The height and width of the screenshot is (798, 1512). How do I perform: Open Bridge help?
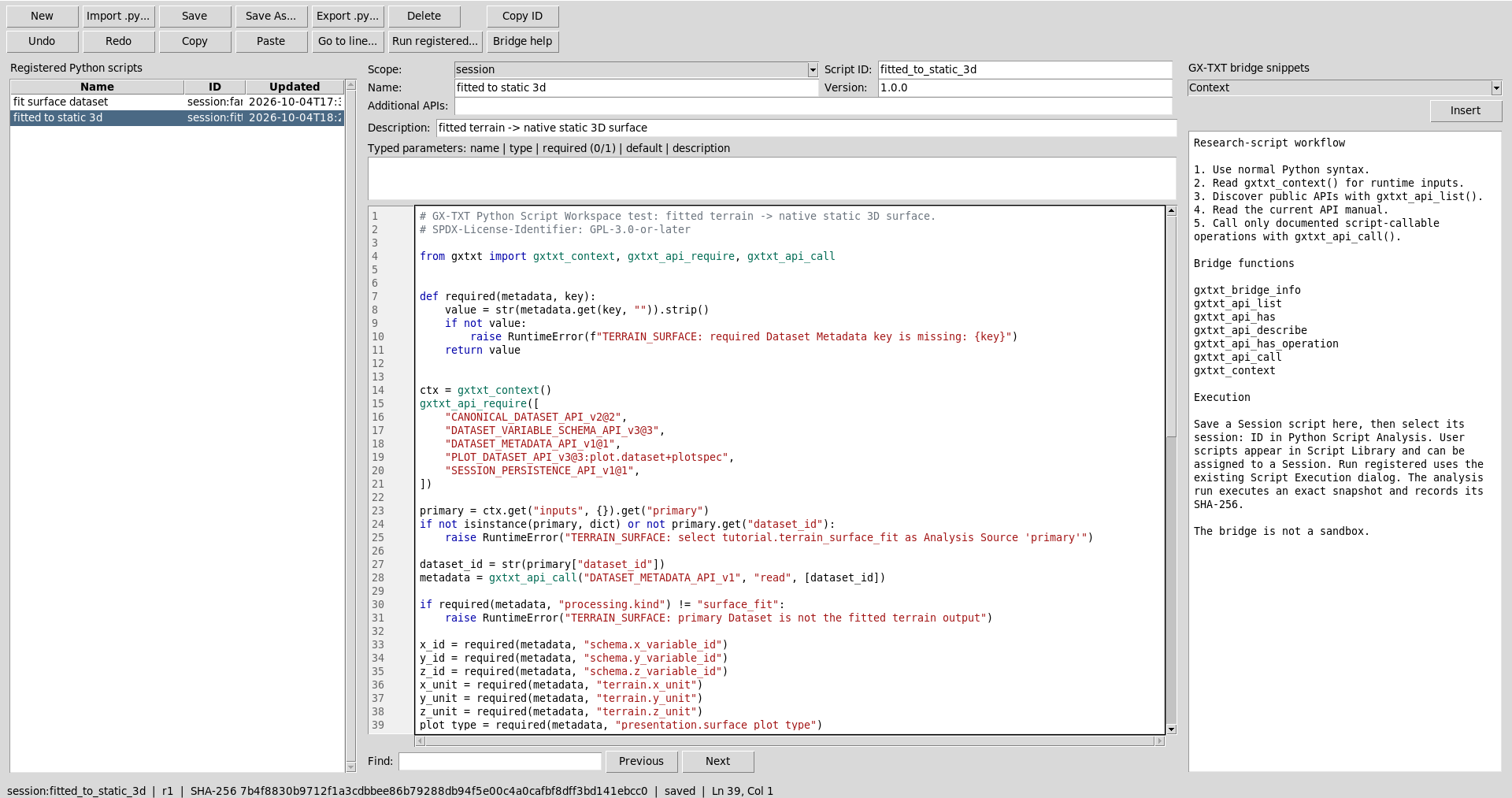coord(523,41)
